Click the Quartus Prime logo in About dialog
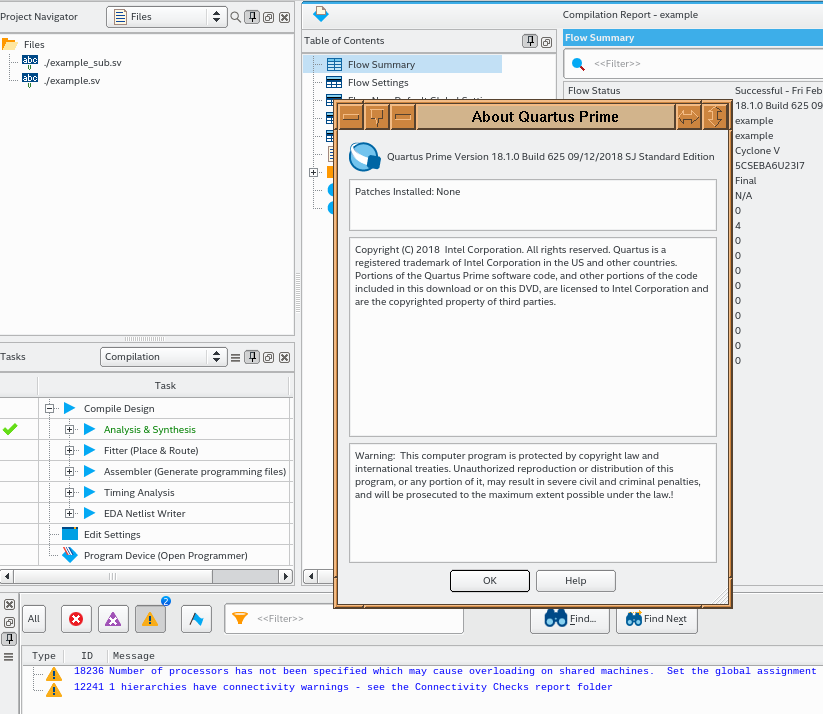 364,156
